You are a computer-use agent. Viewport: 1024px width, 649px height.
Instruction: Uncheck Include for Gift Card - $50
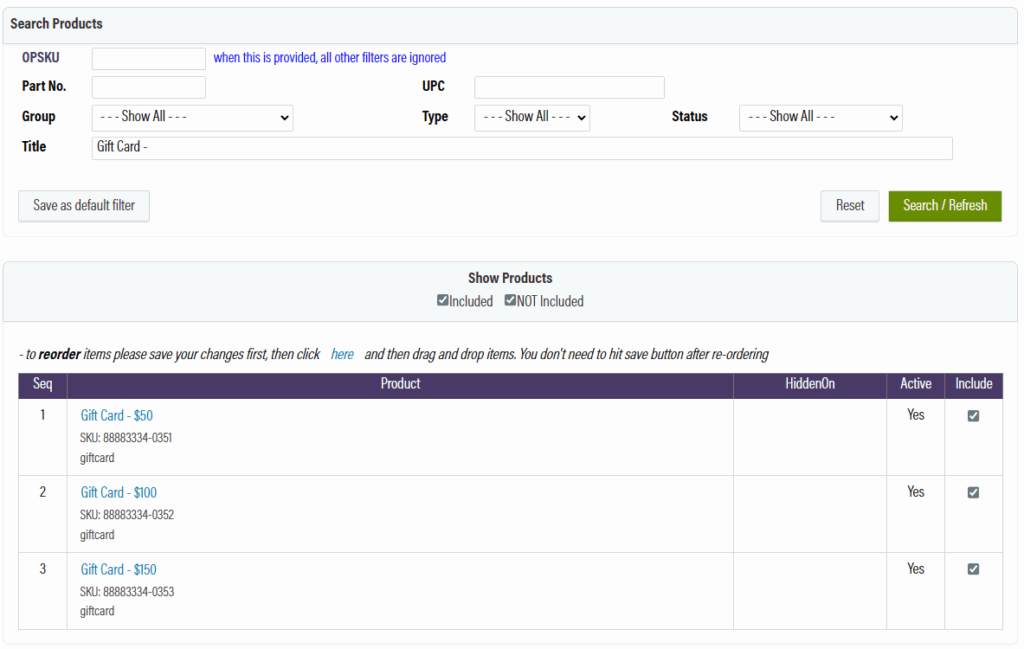pyautogui.click(x=973, y=416)
